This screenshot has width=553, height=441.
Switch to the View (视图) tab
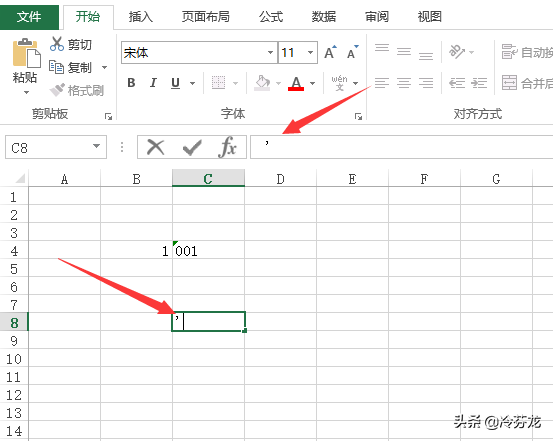tap(430, 17)
